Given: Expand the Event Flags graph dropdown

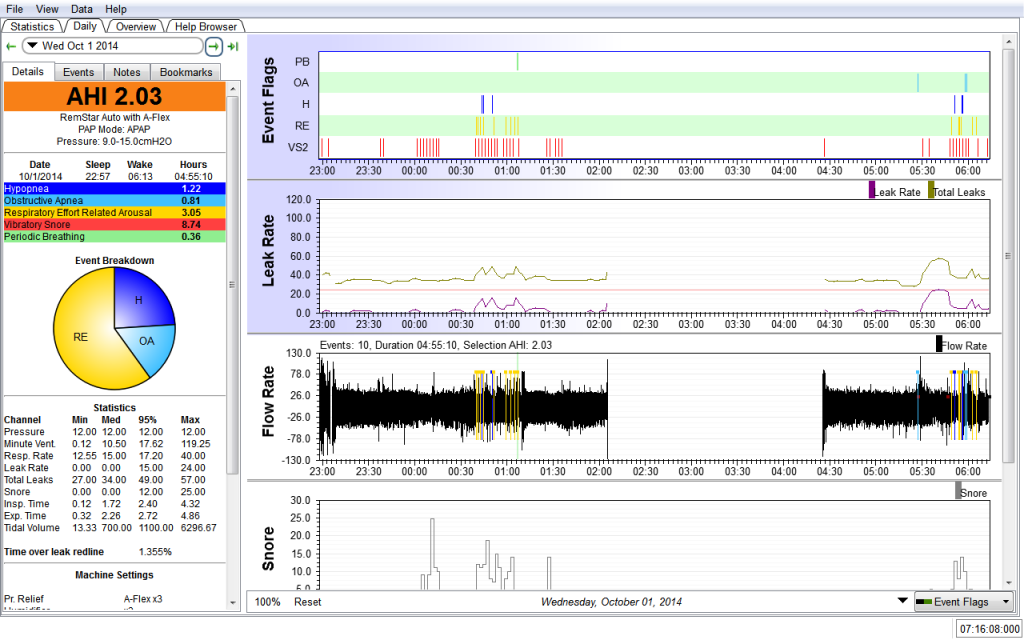Looking at the screenshot, I should tap(963, 602).
